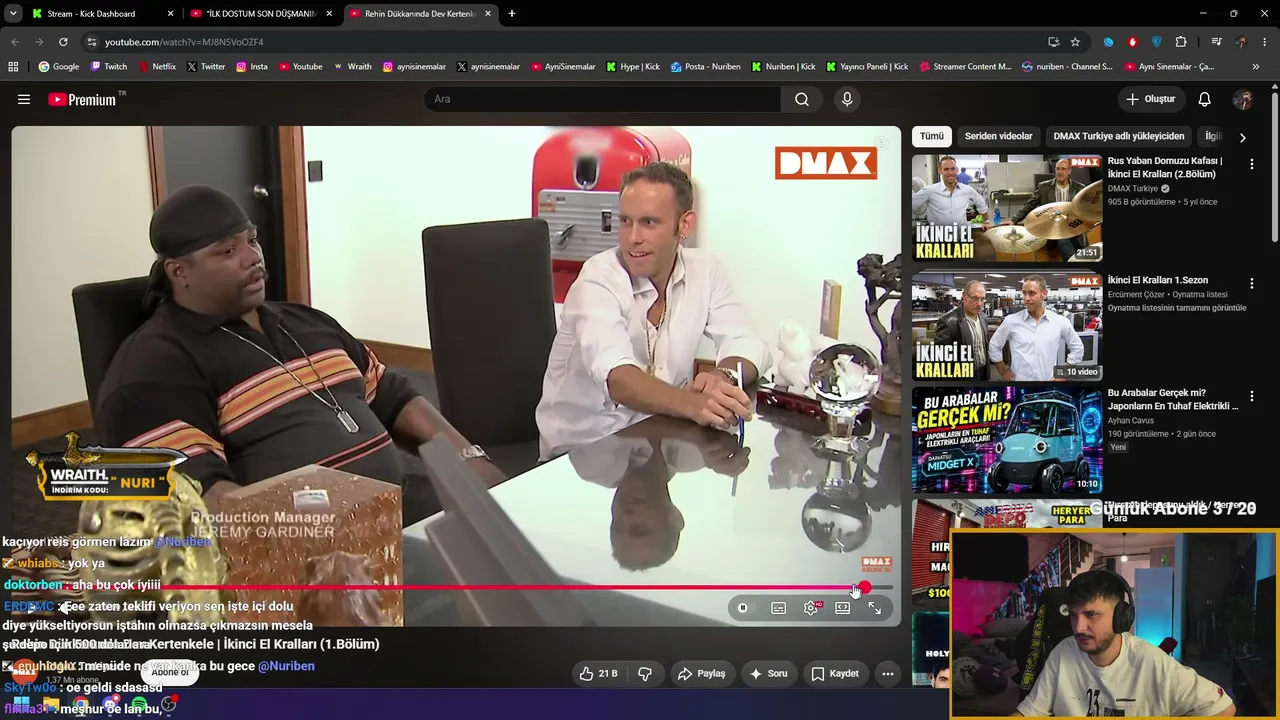
Task: Open the İkinci El Kralları 10 video playlist thumbnail
Action: tap(1007, 326)
